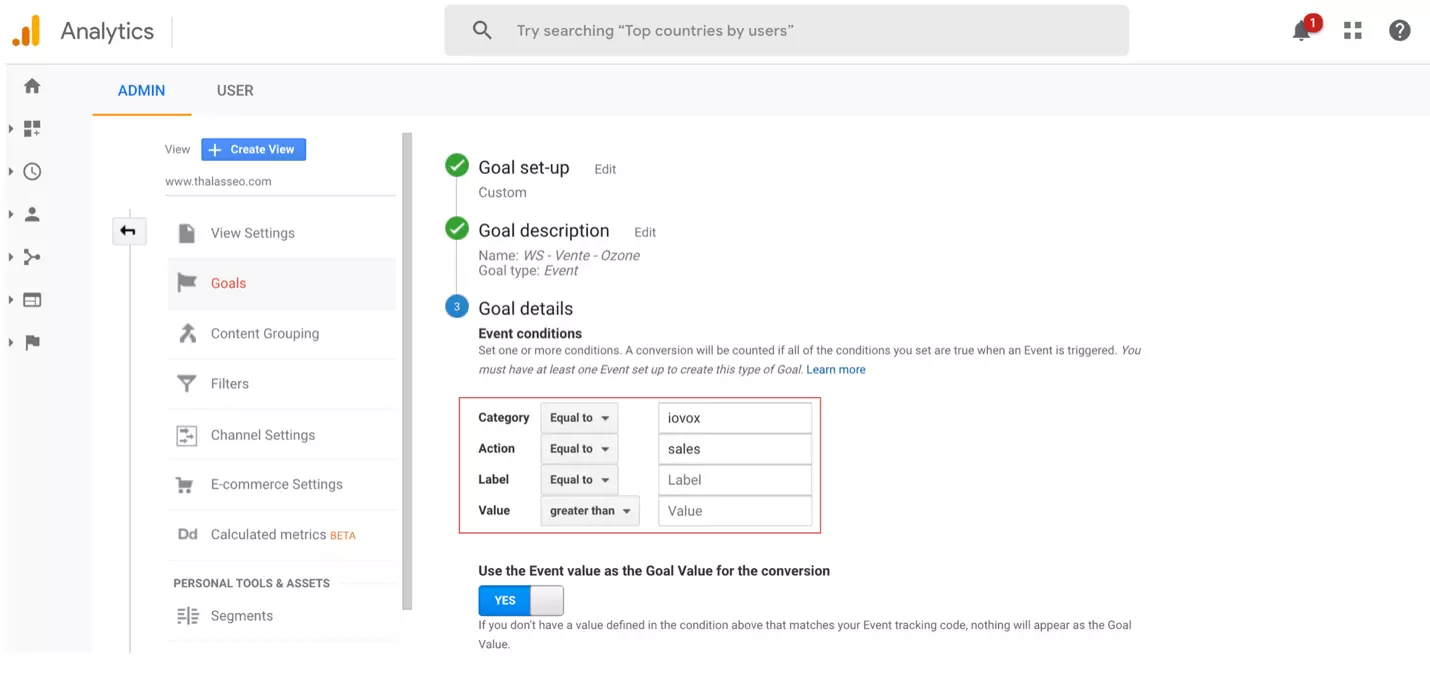Open Audience person icon in sidebar
Screen dimensions: 1430x684
tap(32, 214)
